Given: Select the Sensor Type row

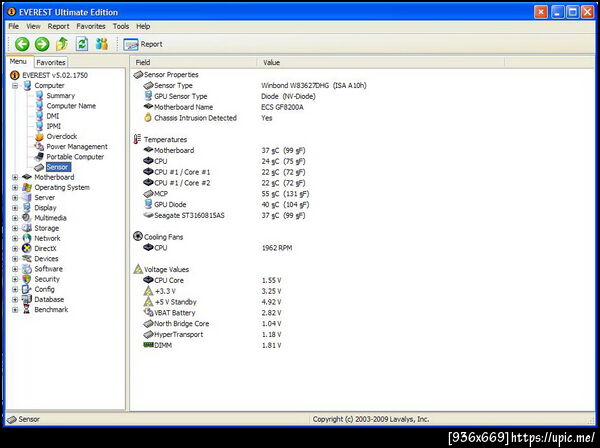Looking at the screenshot, I should click(x=255, y=86).
